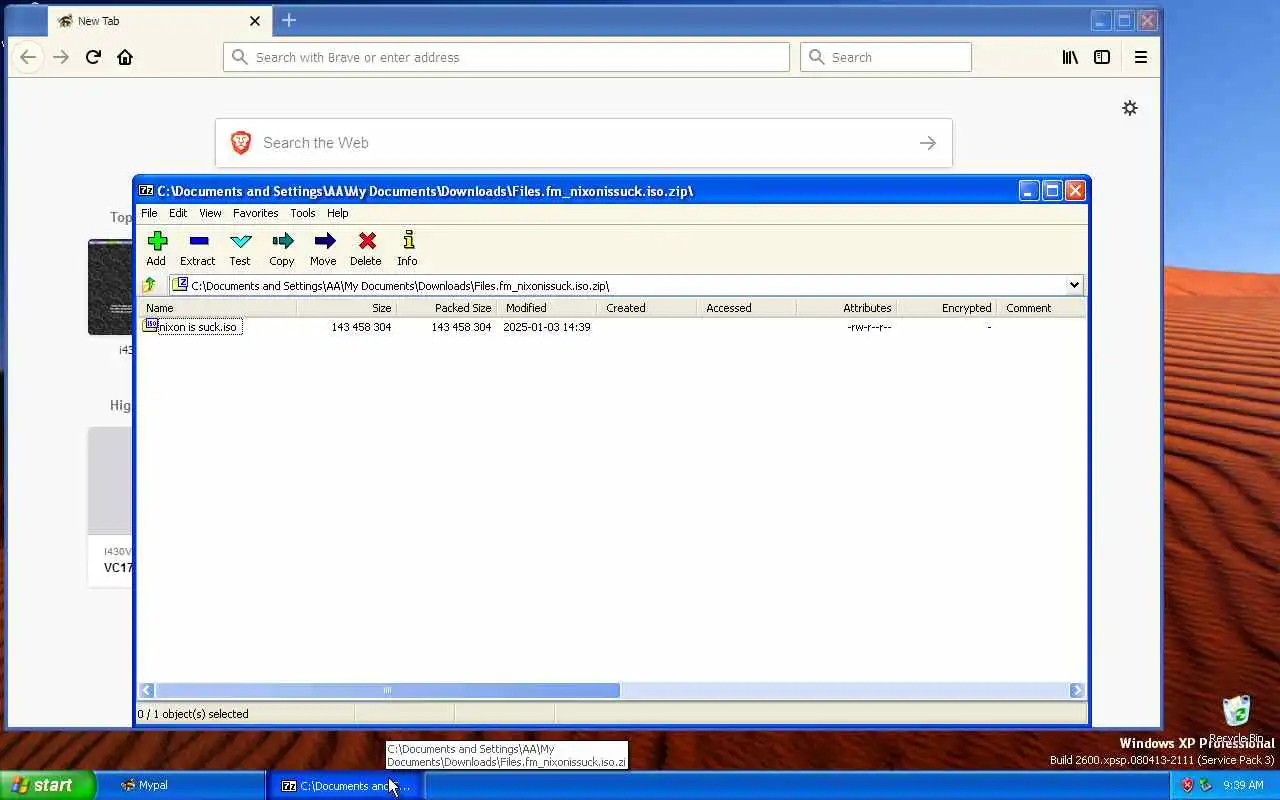Click the Search the Web arrow
Screen dimensions: 1280x800
[928, 143]
